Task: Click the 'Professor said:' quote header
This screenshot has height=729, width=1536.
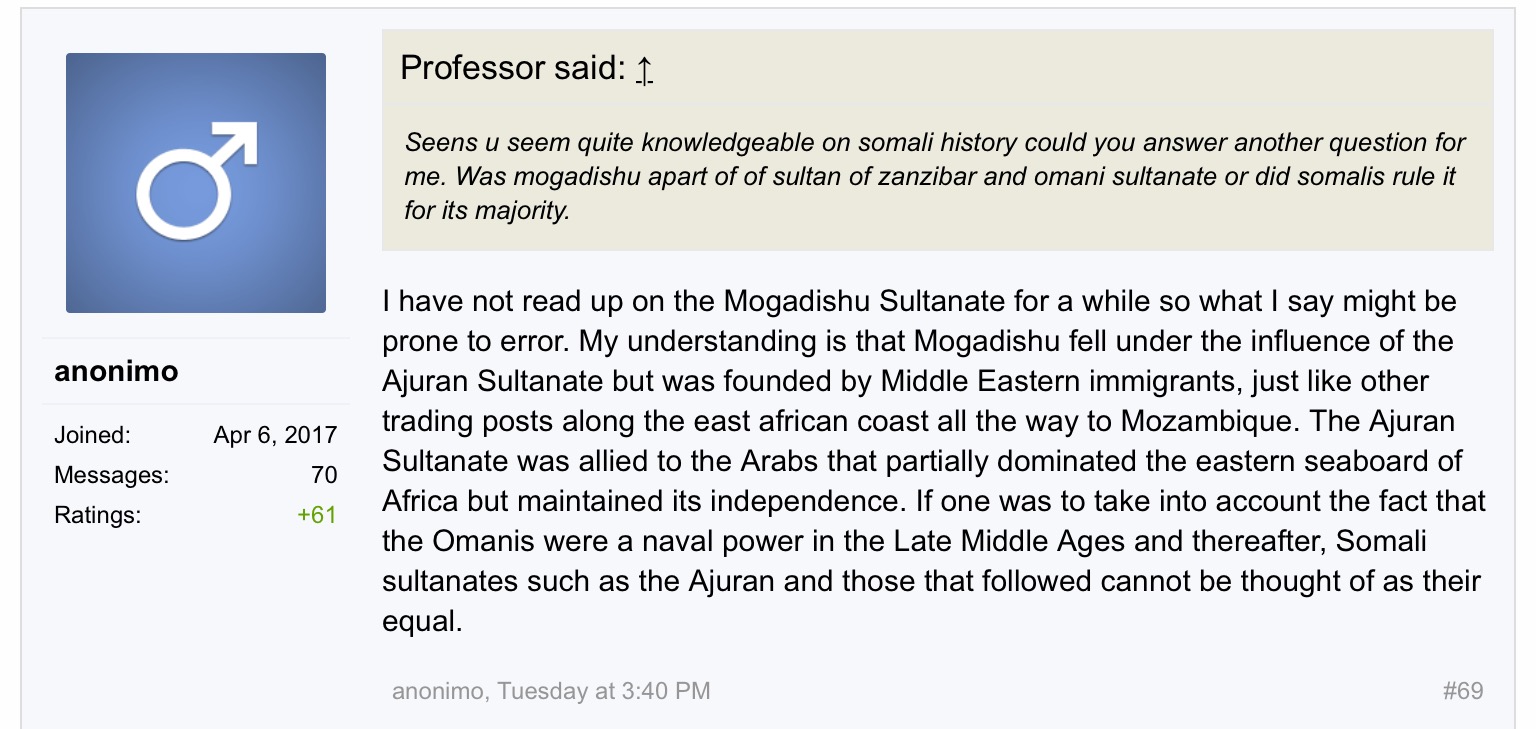Action: (x=512, y=68)
